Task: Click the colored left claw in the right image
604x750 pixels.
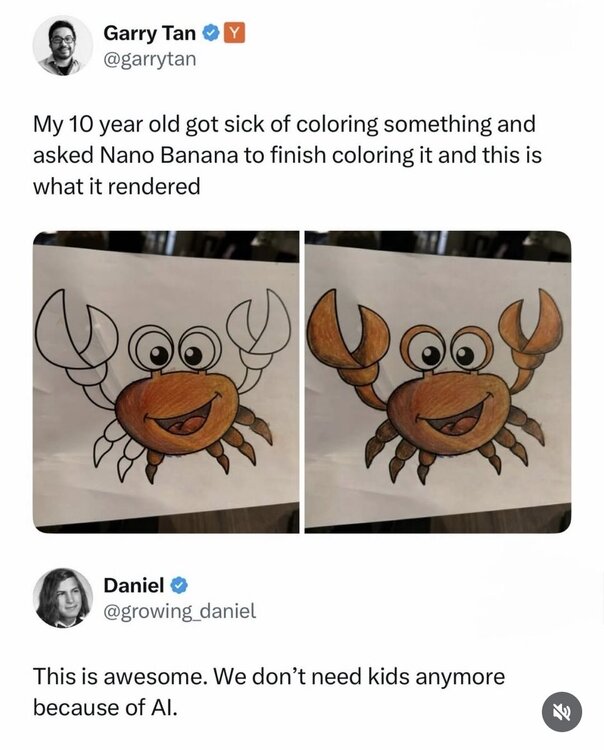Action: [x=341, y=337]
